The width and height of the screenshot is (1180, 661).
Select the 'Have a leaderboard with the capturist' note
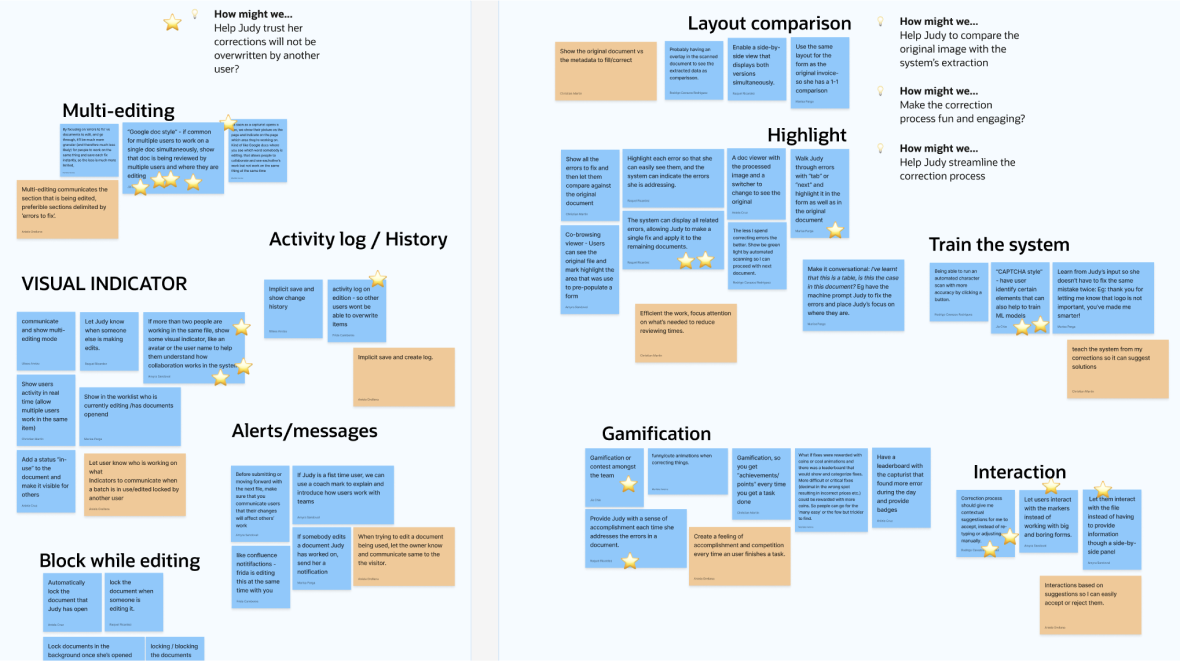pyautogui.click(x=901, y=487)
